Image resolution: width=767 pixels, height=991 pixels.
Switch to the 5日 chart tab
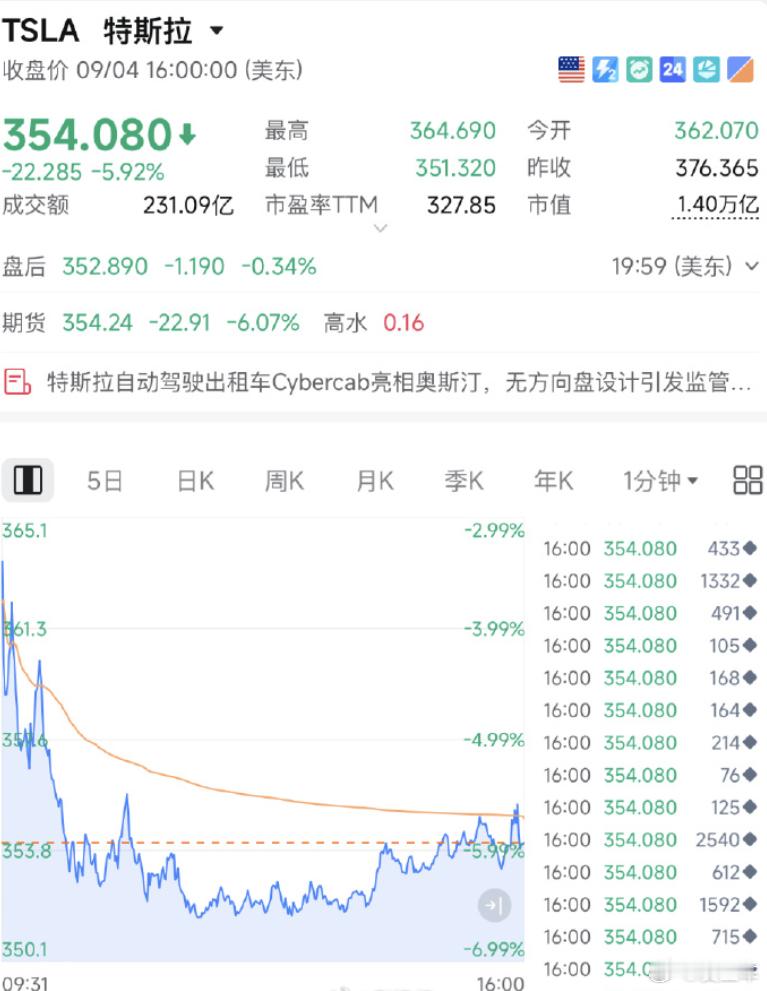point(104,481)
